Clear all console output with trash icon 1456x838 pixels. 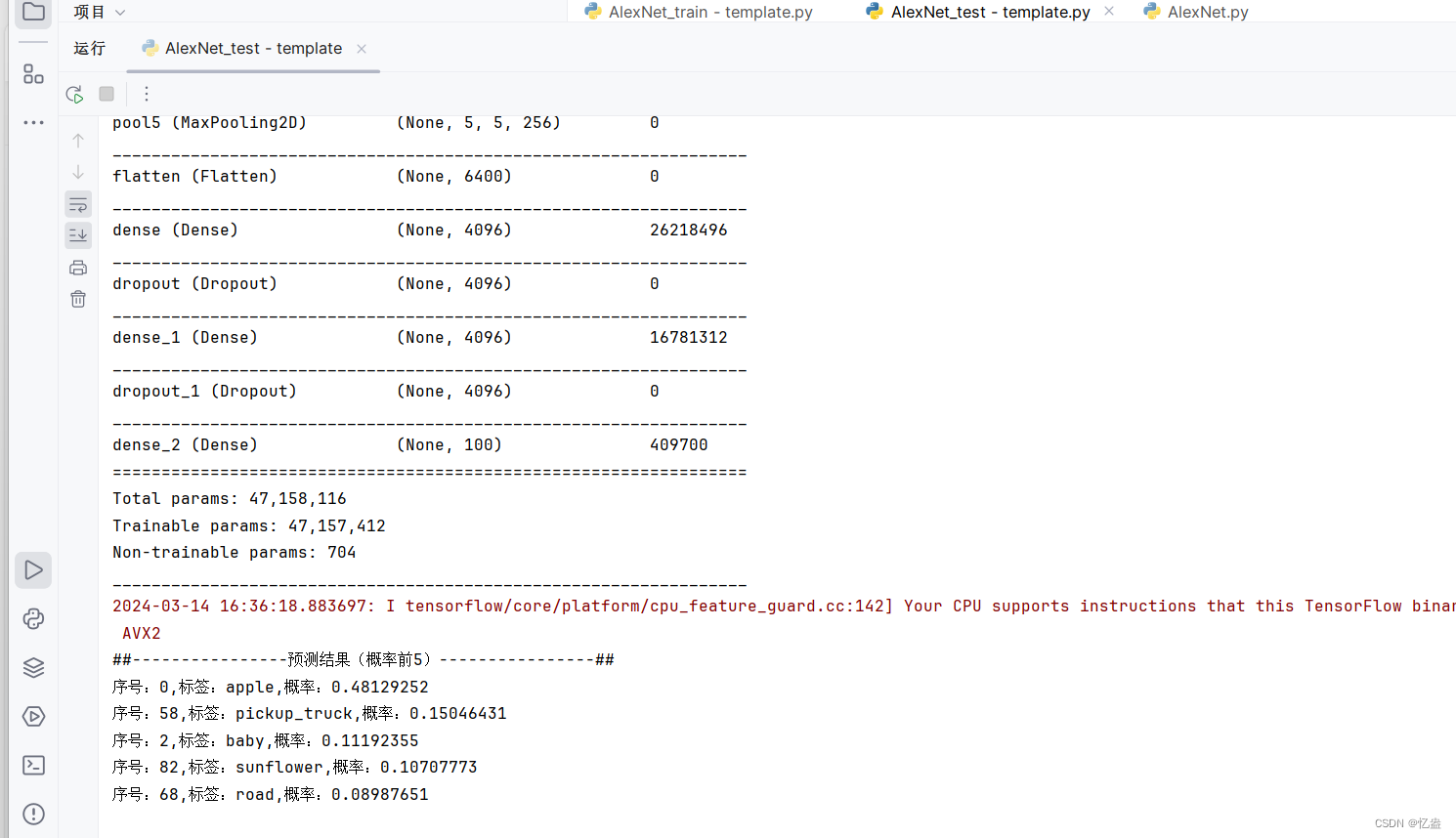click(78, 299)
